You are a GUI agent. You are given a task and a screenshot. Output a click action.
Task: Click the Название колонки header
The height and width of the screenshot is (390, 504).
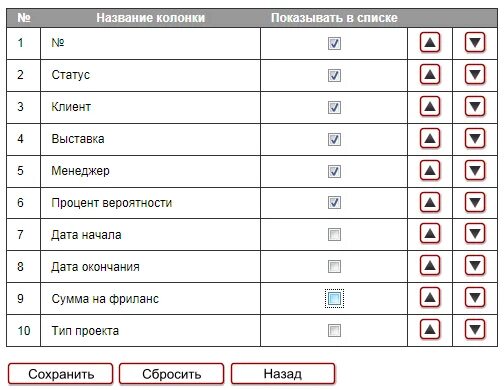[150, 18]
